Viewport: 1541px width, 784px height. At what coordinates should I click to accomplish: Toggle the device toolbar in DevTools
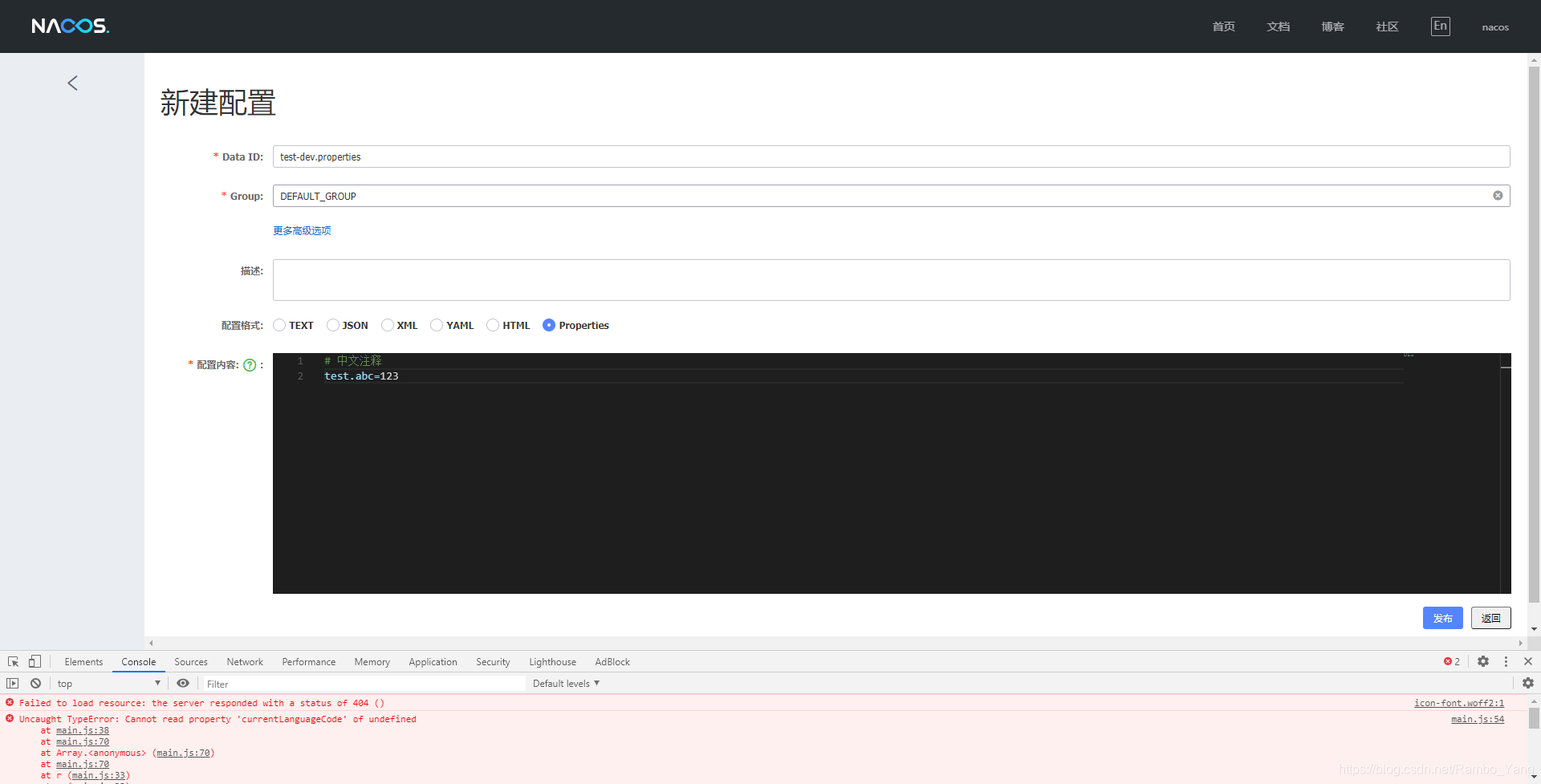click(x=33, y=661)
